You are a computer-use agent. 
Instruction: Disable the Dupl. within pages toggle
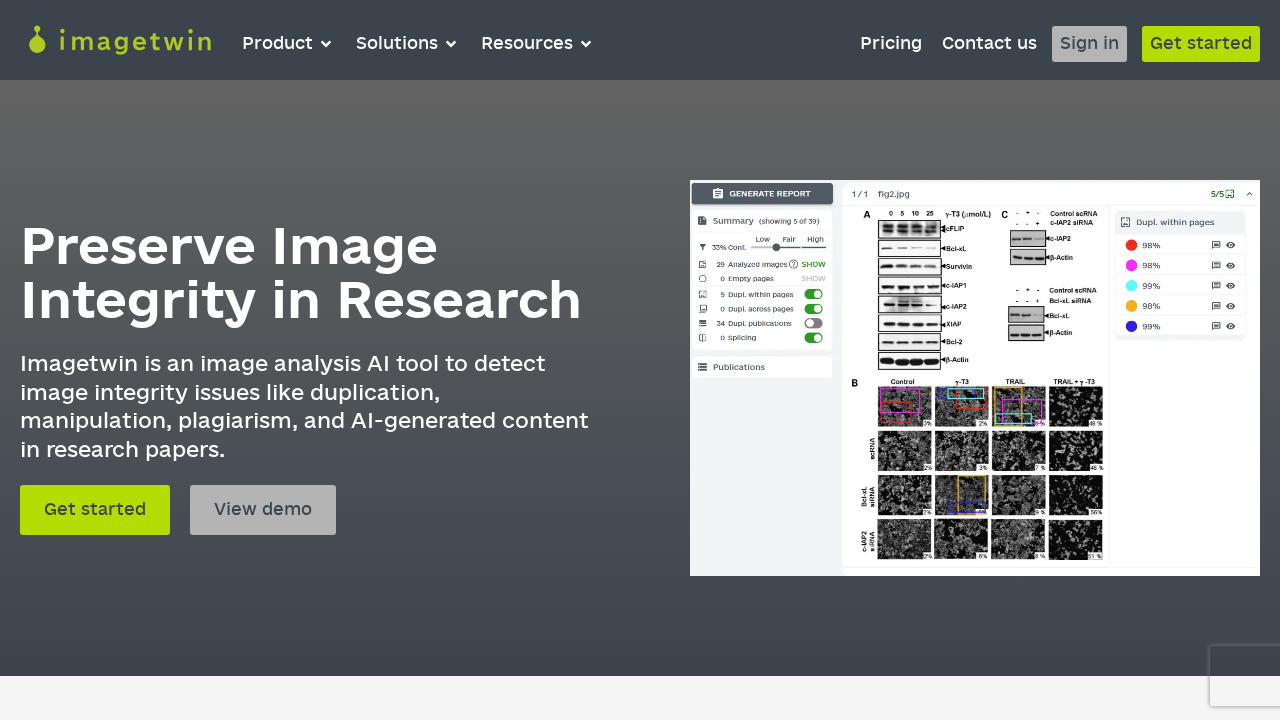(813, 294)
